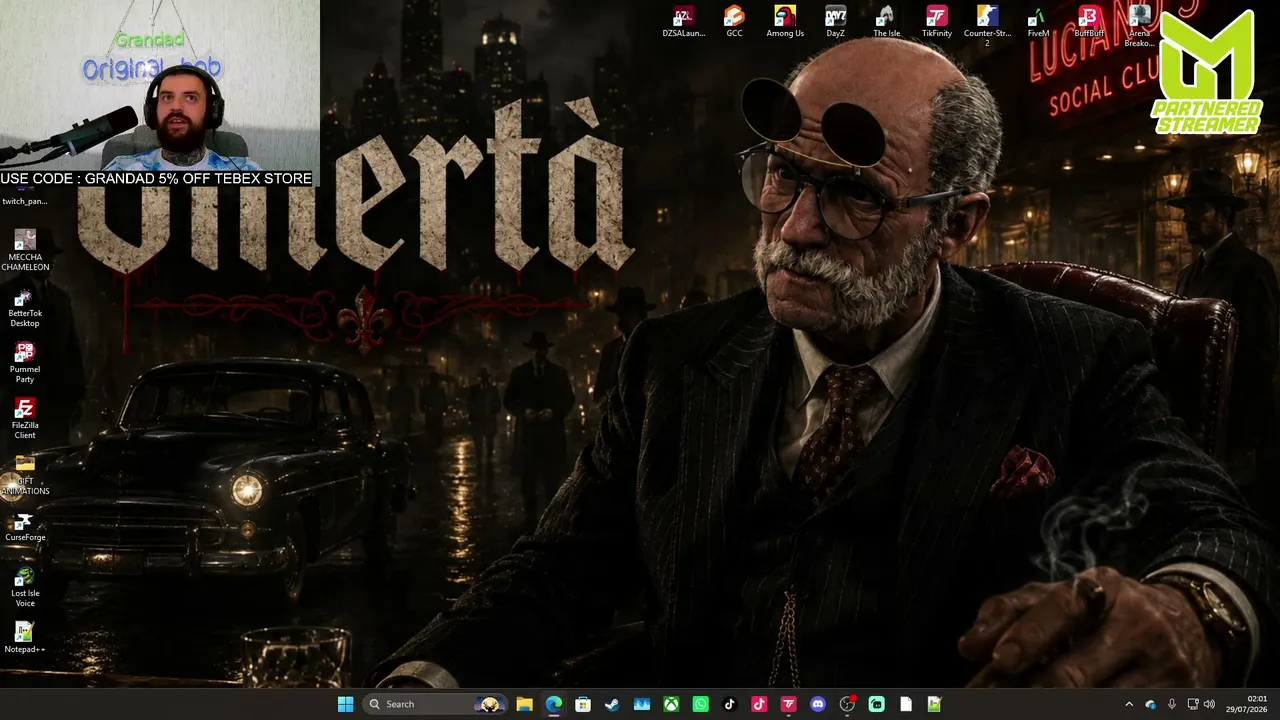1280x720 pixels.
Task: Select the GCC desktop shortcut
Action: pyautogui.click(x=734, y=22)
